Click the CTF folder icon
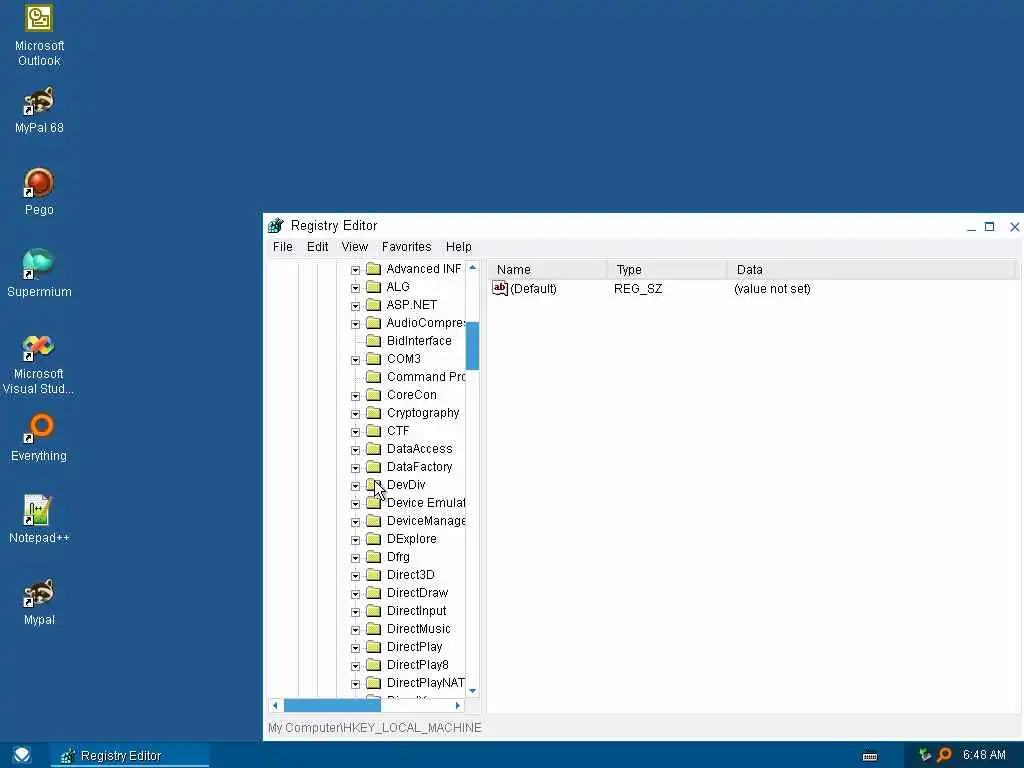 374,431
